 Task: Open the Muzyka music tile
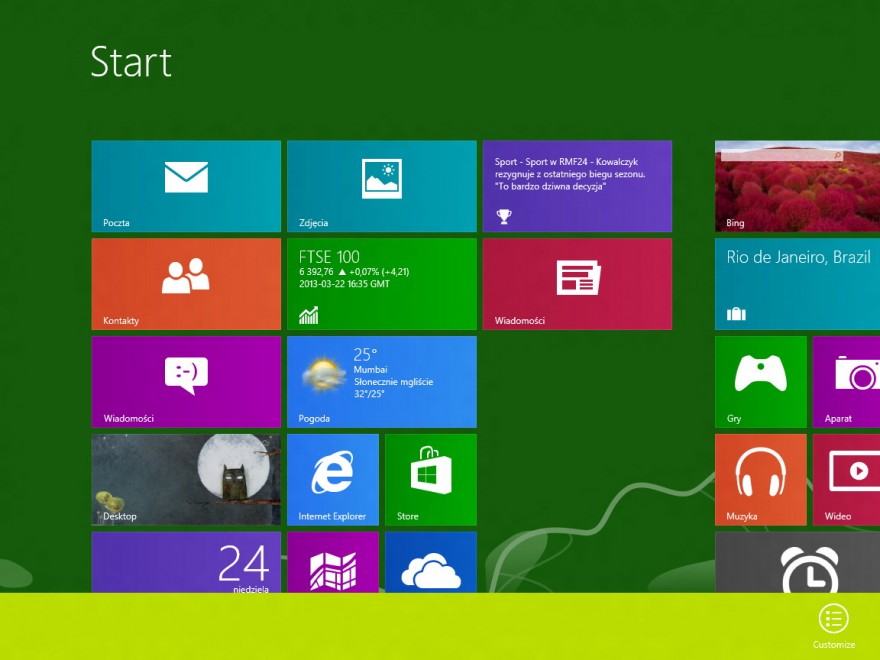click(x=760, y=479)
